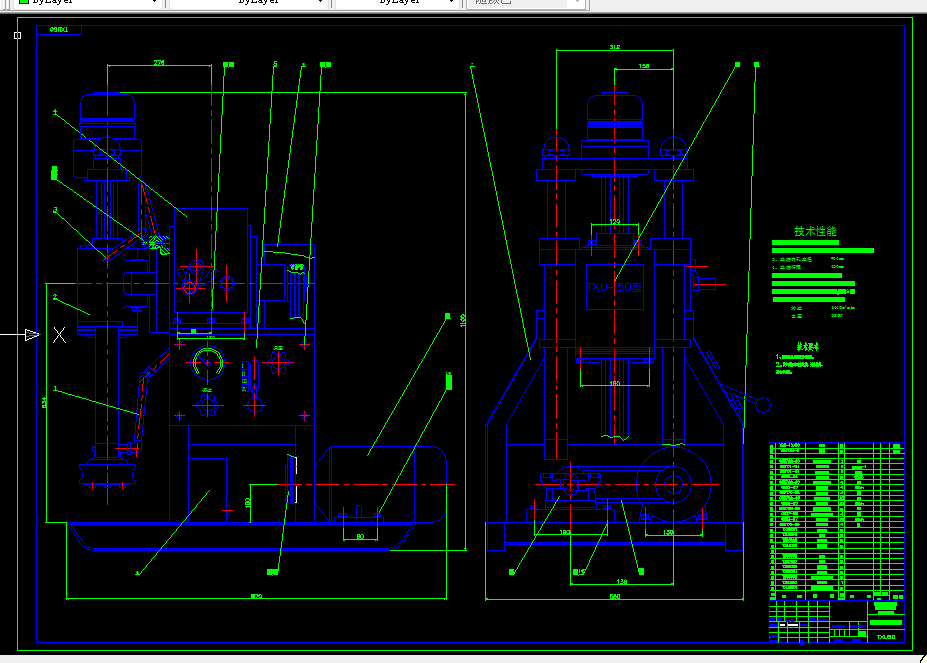Screen dimensions: 927x663
Task: Select the "560" overall width dimension
Action: [615, 597]
